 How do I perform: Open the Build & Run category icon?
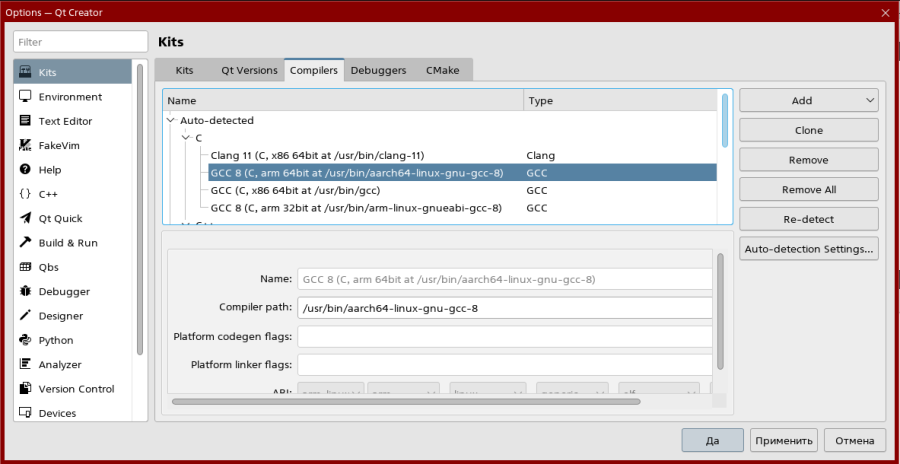tap(25, 243)
